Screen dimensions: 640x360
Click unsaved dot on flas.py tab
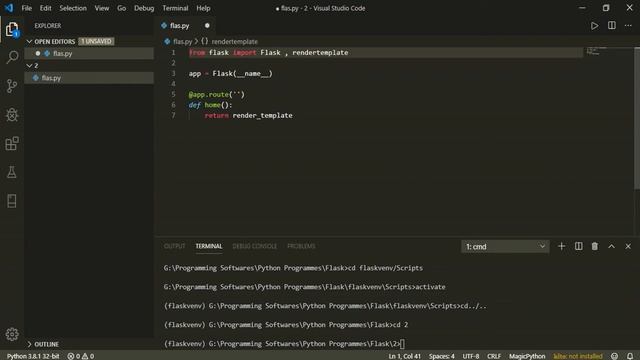coord(207,26)
